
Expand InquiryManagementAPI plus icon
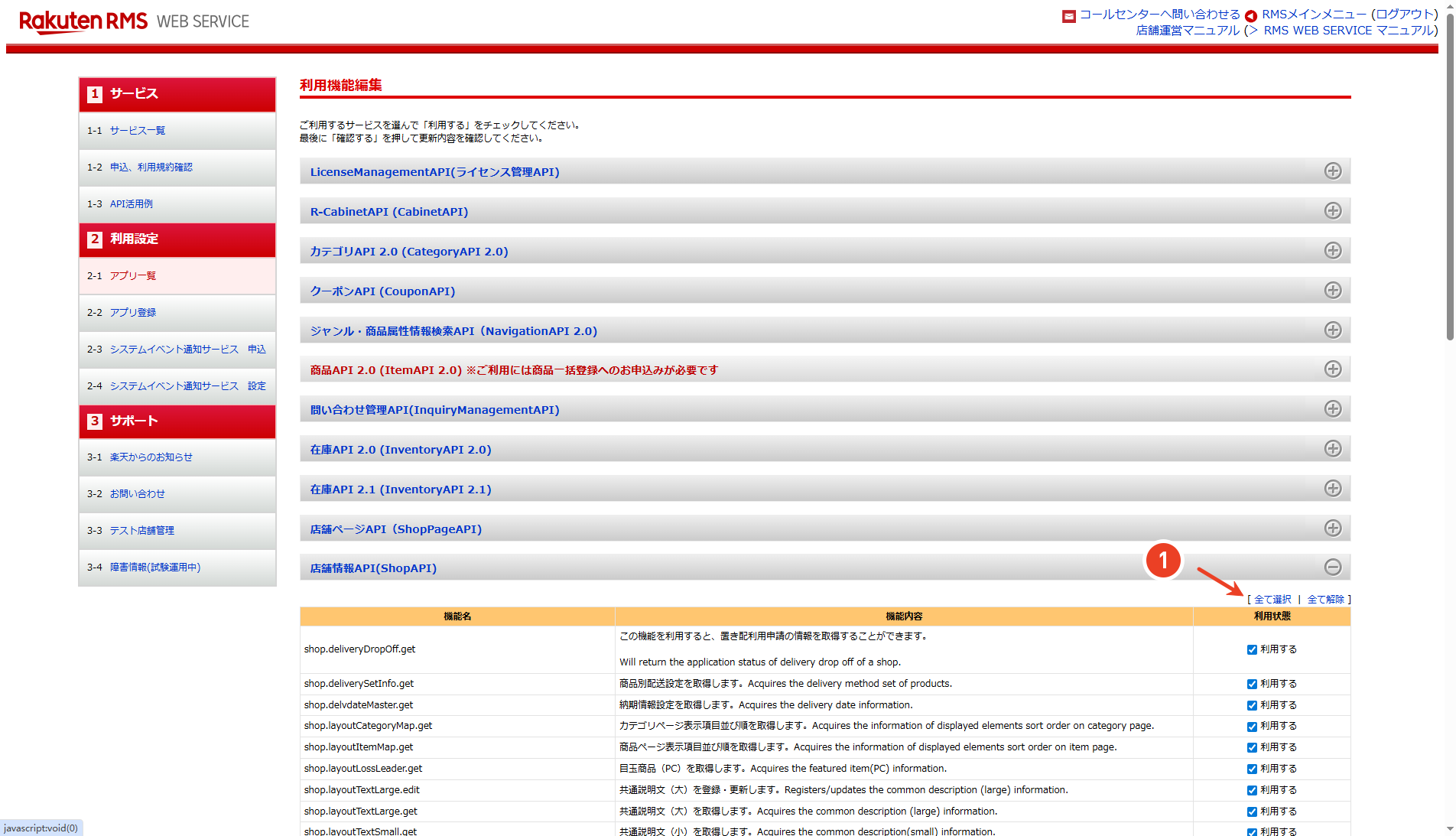click(x=1333, y=409)
